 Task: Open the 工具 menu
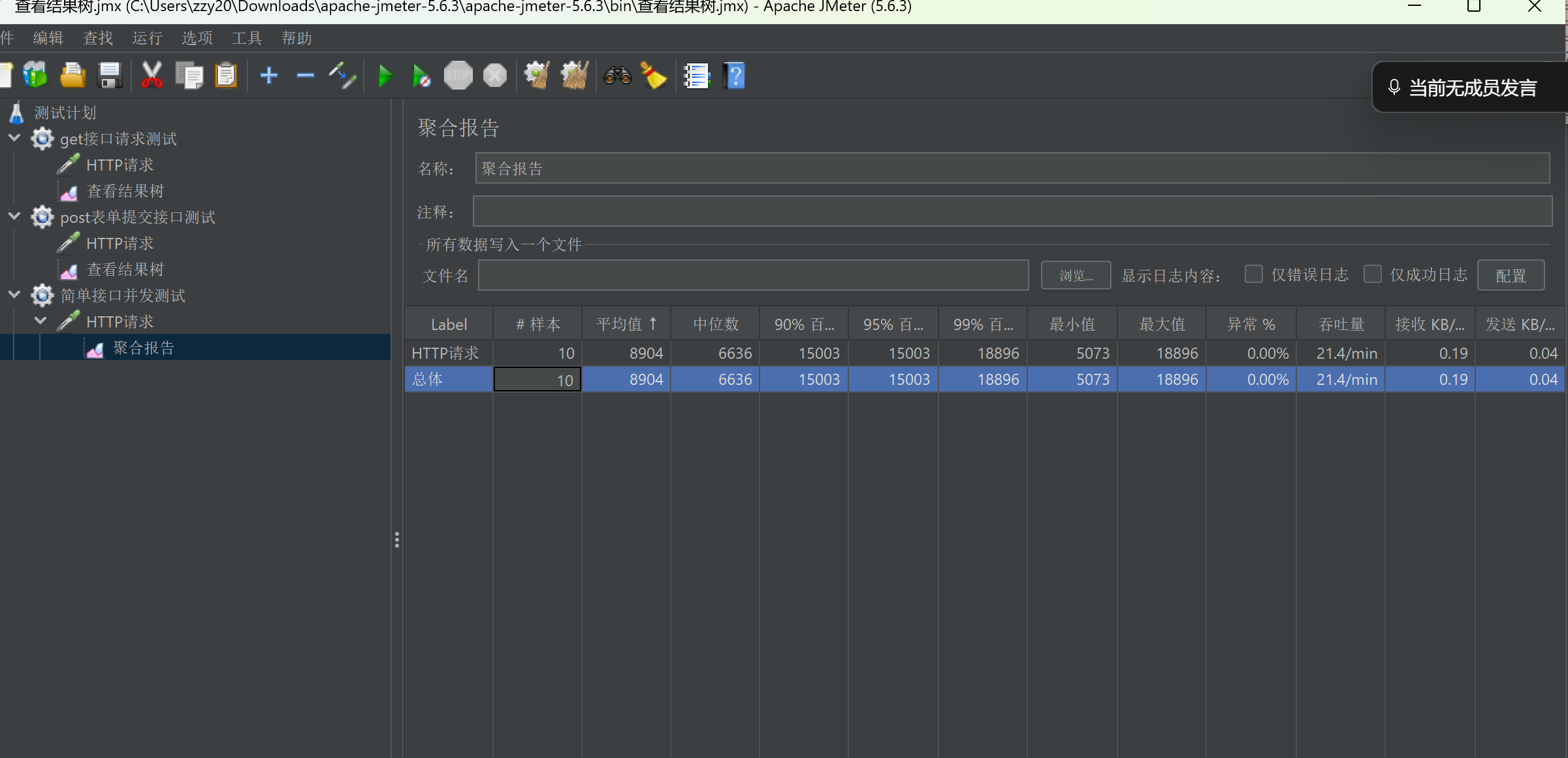pyautogui.click(x=247, y=38)
